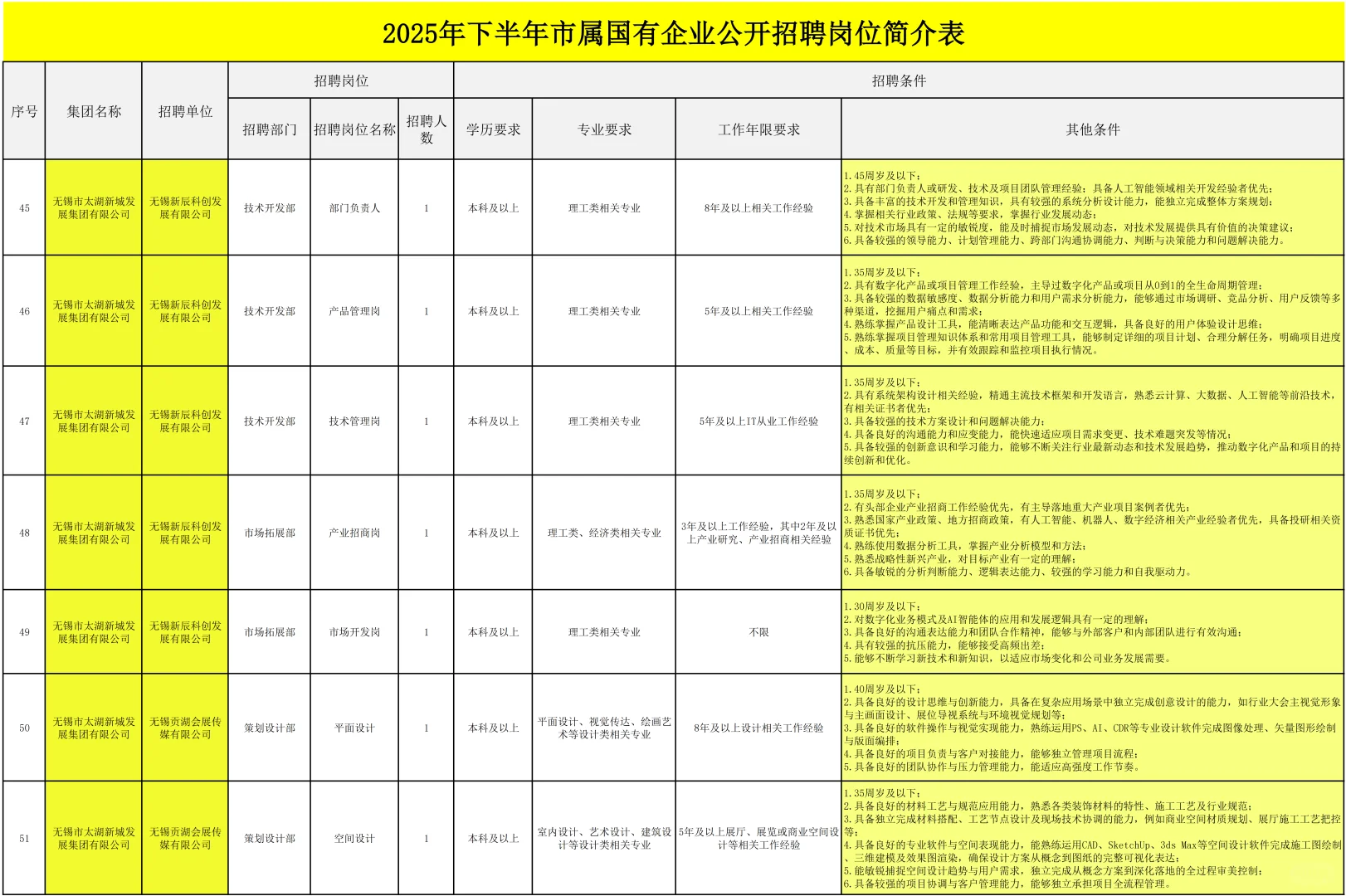Screen dimensions: 1346x896
Task: Click the 招聘条件 merged header cell
Action: pos(900,80)
